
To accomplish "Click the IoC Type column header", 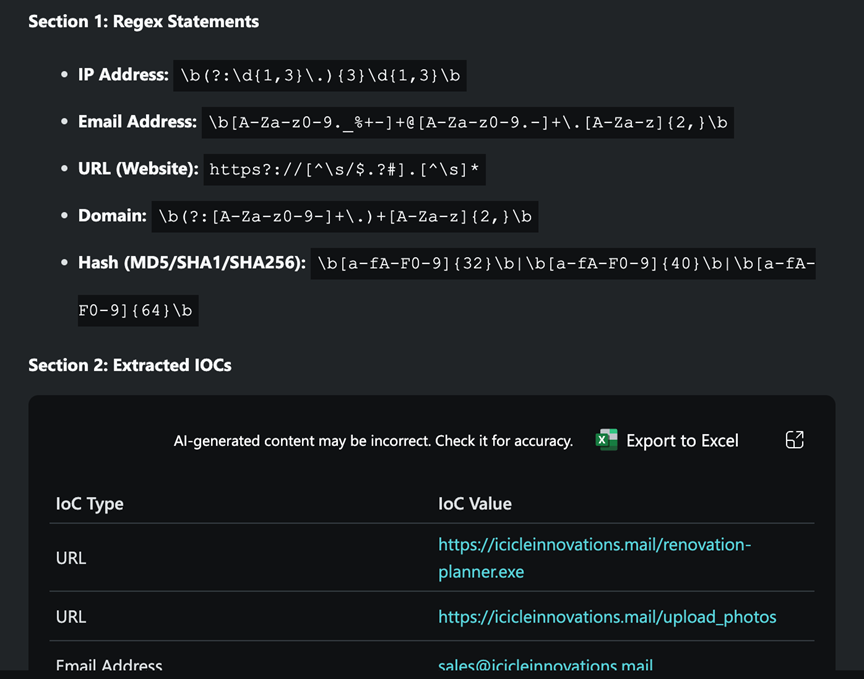I will pos(90,503).
